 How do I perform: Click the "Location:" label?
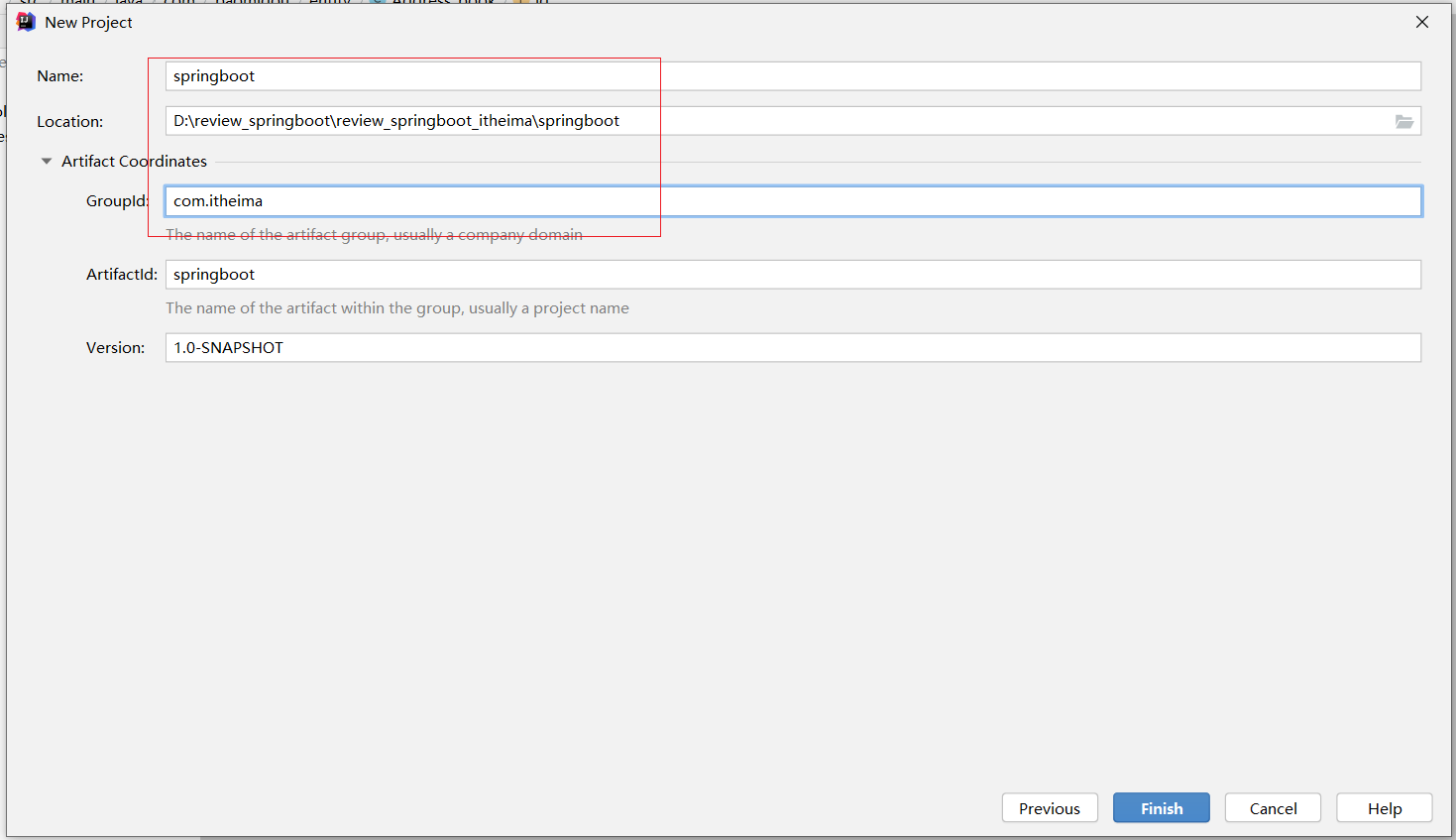point(69,122)
